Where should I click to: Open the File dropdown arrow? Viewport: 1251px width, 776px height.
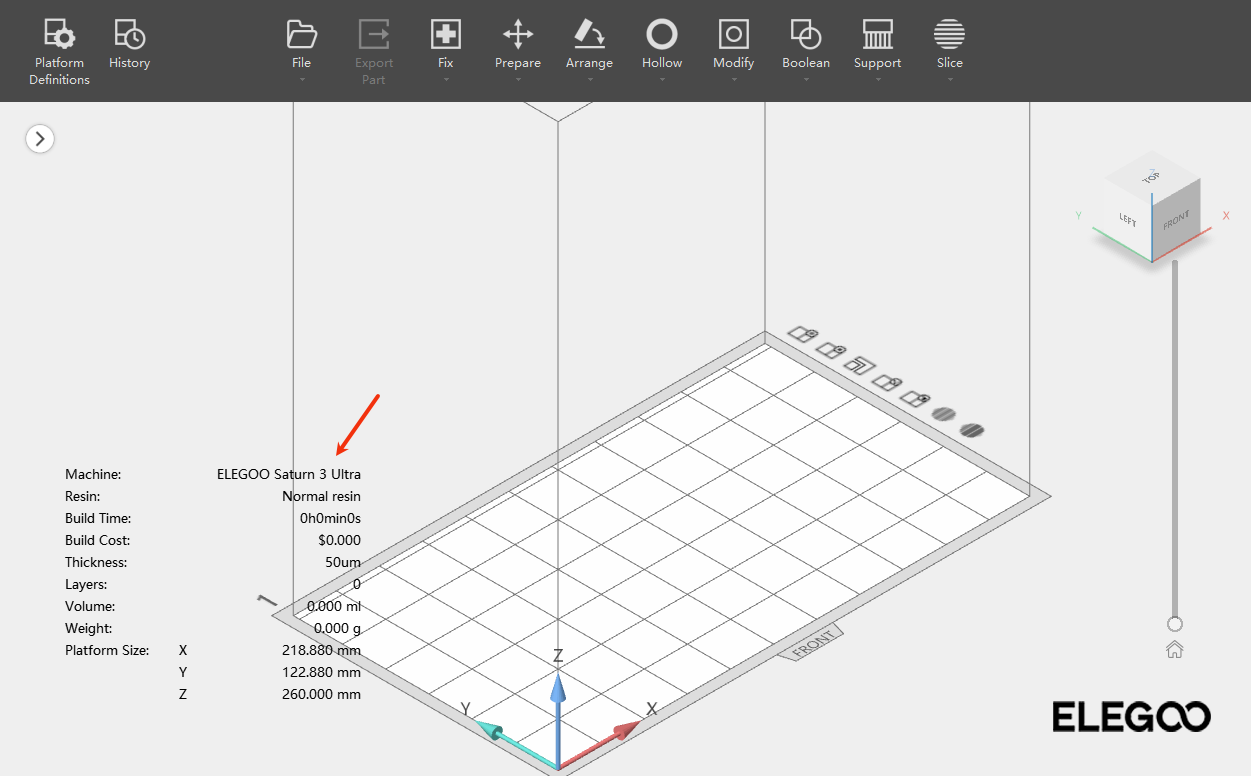click(301, 79)
